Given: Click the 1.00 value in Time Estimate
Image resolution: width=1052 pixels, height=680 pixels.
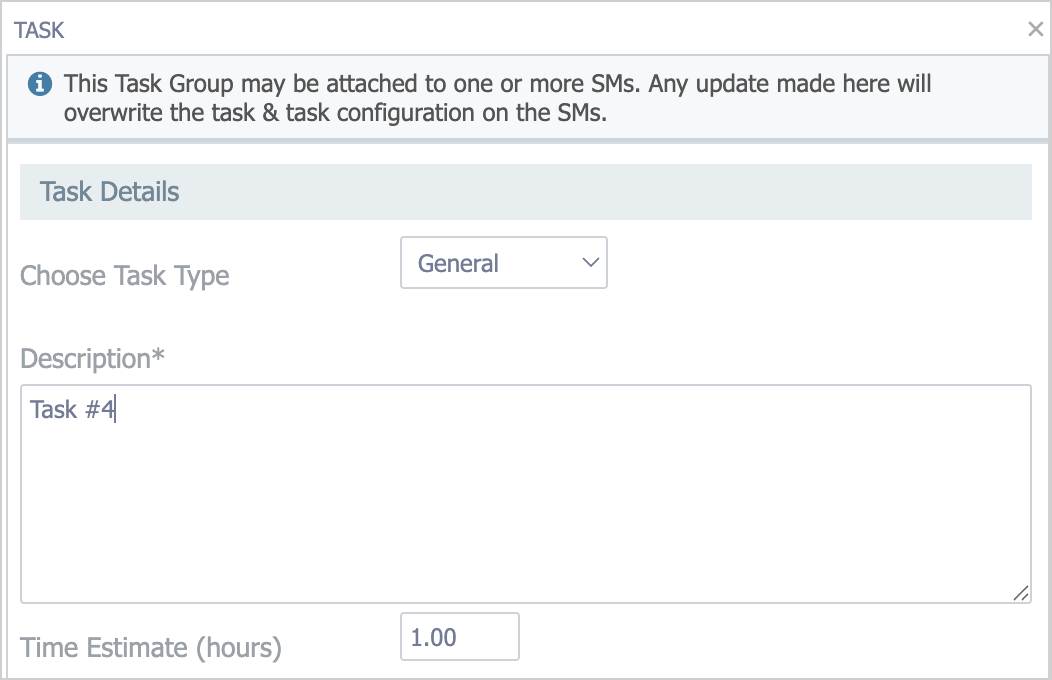Looking at the screenshot, I should (x=434, y=638).
